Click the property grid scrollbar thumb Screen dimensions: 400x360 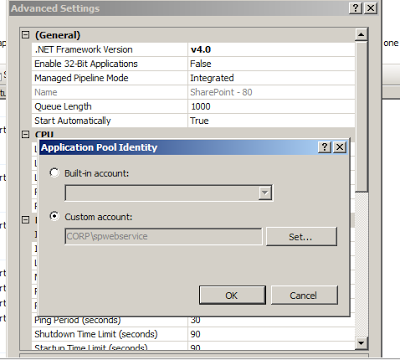361,116
